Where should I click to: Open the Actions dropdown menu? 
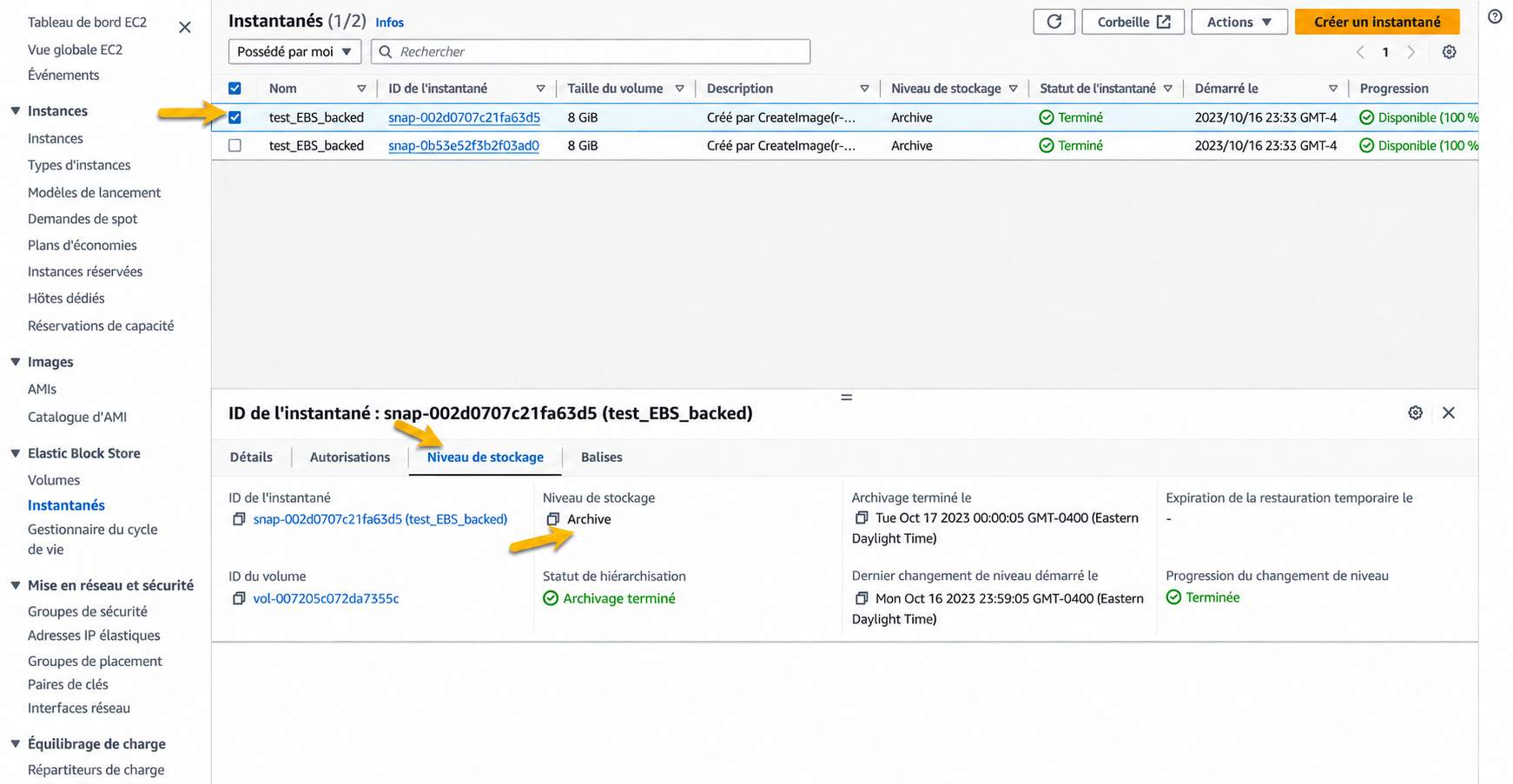tap(1239, 22)
